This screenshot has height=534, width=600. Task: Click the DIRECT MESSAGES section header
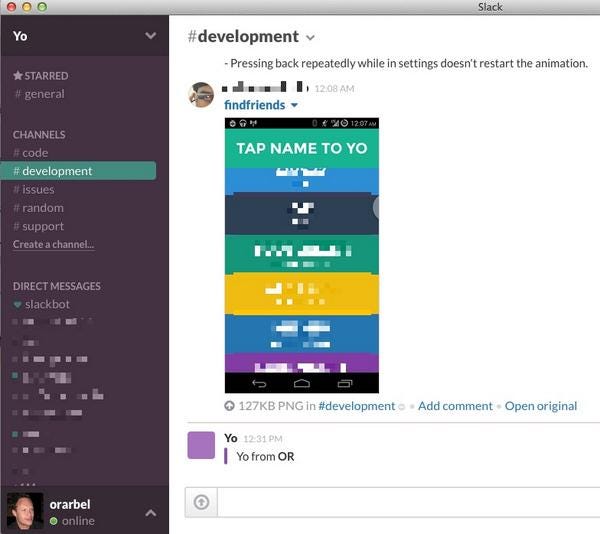(57, 287)
